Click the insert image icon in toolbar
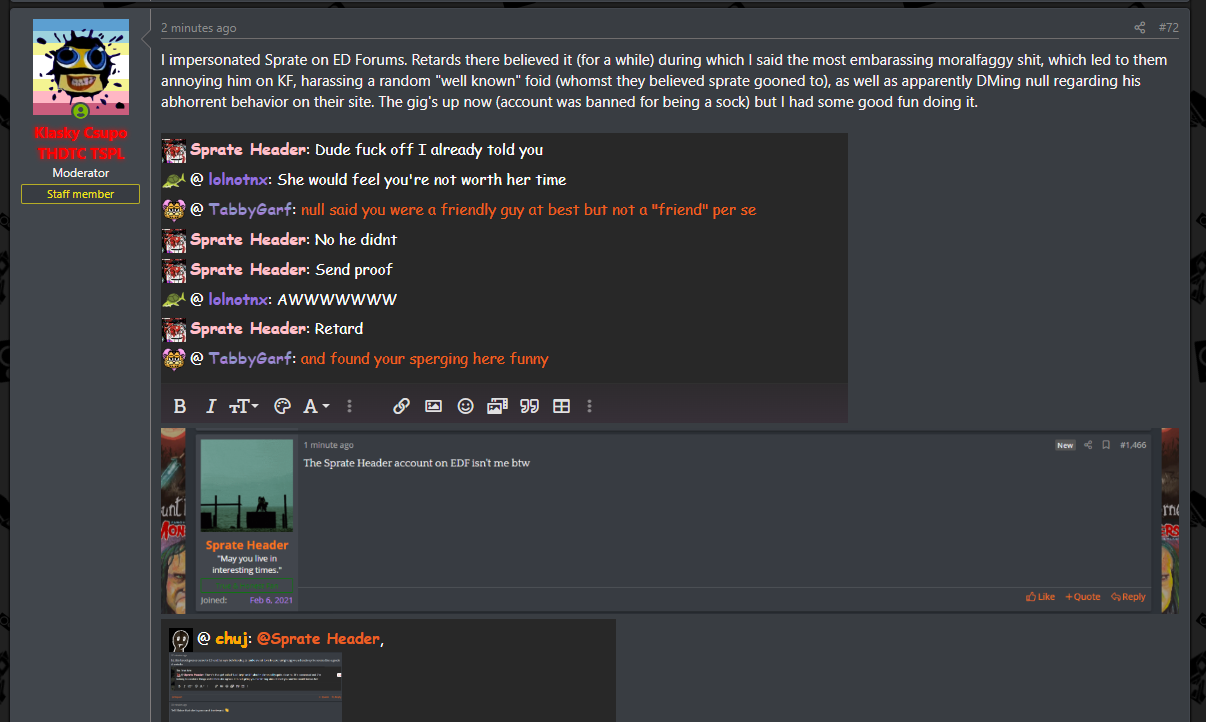Image resolution: width=1206 pixels, height=722 pixels. [x=433, y=406]
